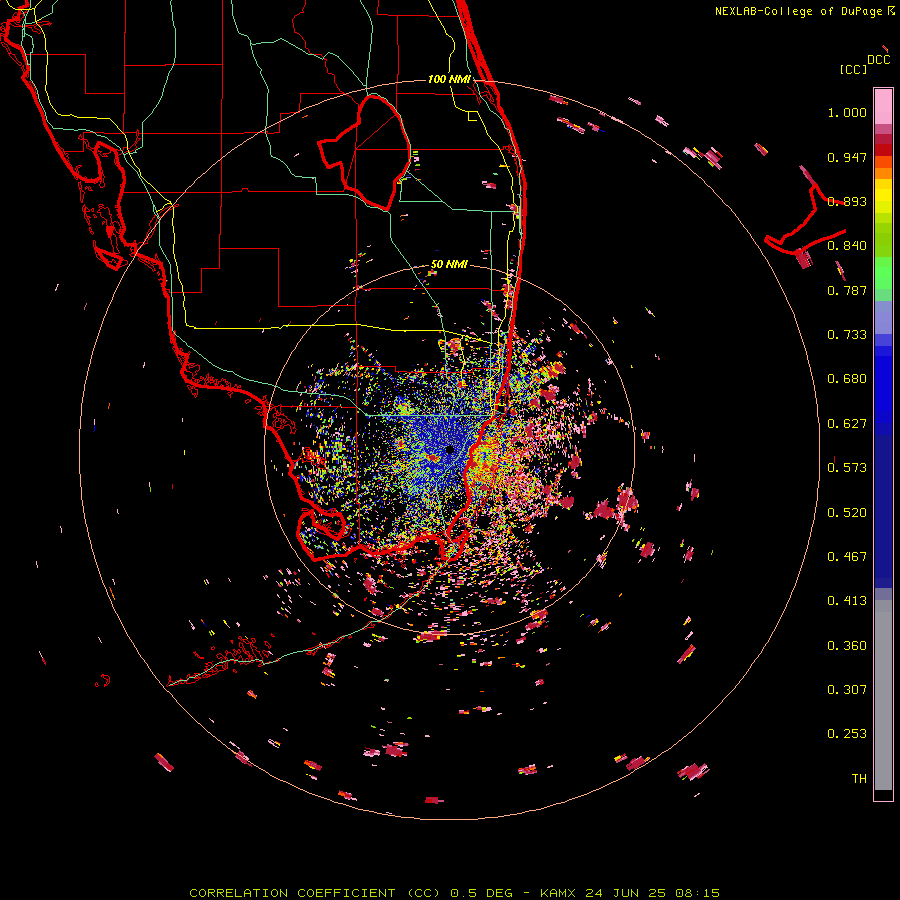Select the 0.467 scale label
900x900 pixels.
(x=847, y=557)
